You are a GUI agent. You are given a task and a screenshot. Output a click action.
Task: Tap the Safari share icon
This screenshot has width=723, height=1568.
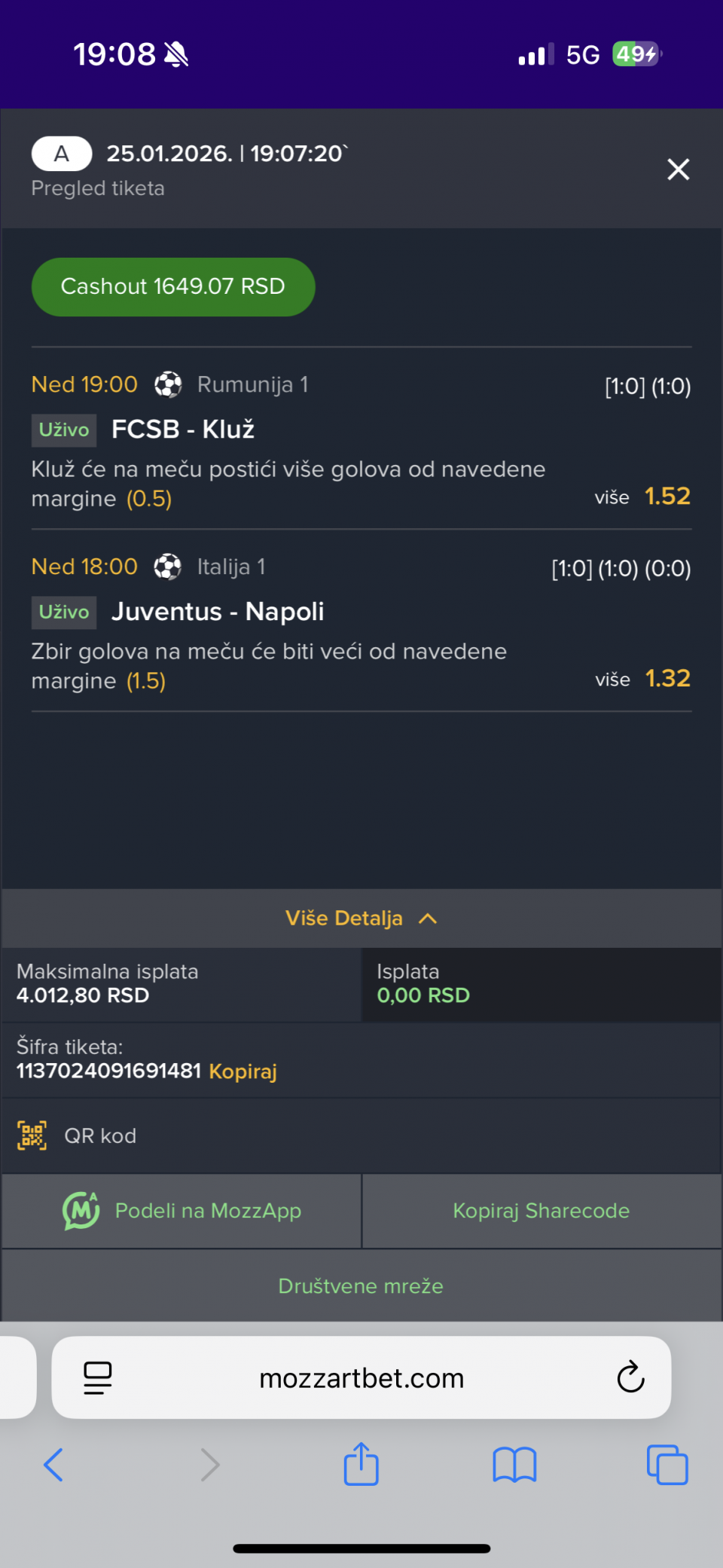pos(361,1465)
